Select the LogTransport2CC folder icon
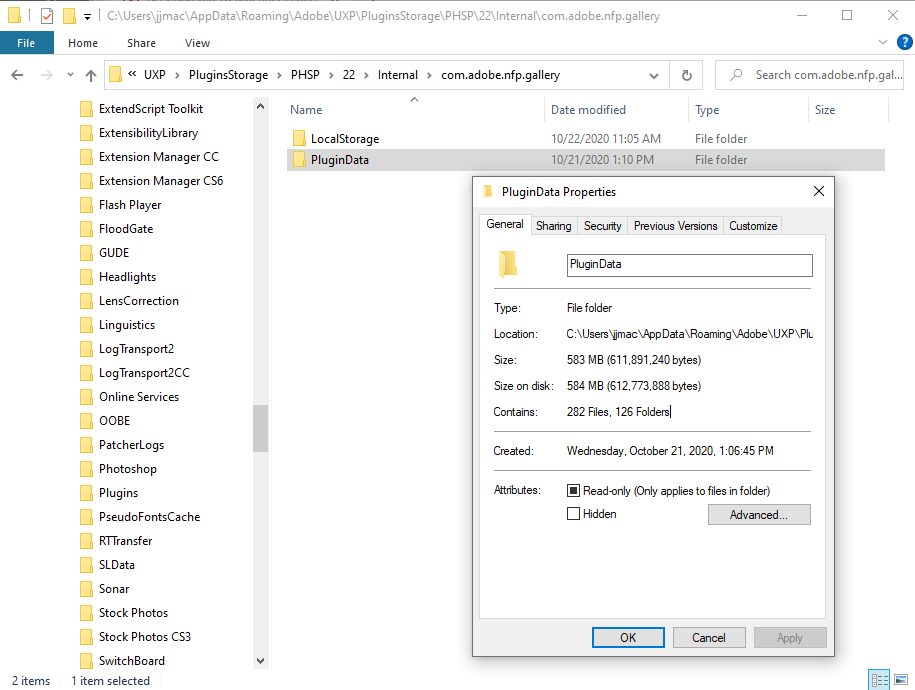Viewport: 915px width, 690px height. 86,372
